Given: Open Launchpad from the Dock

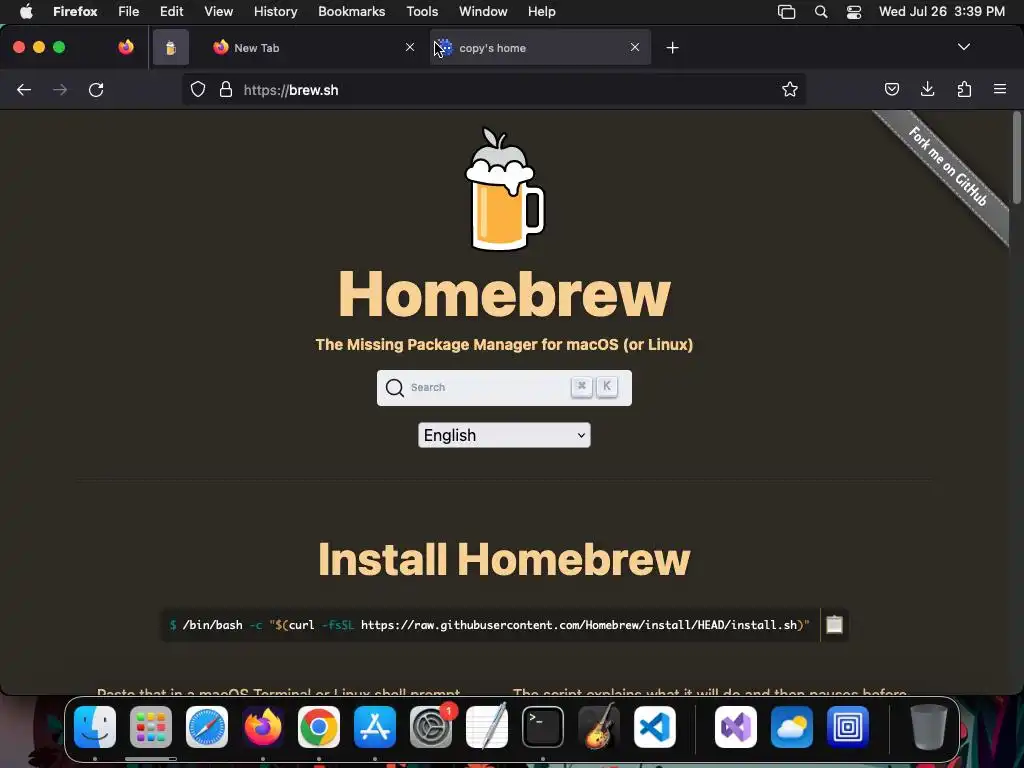Looking at the screenshot, I should point(151,727).
